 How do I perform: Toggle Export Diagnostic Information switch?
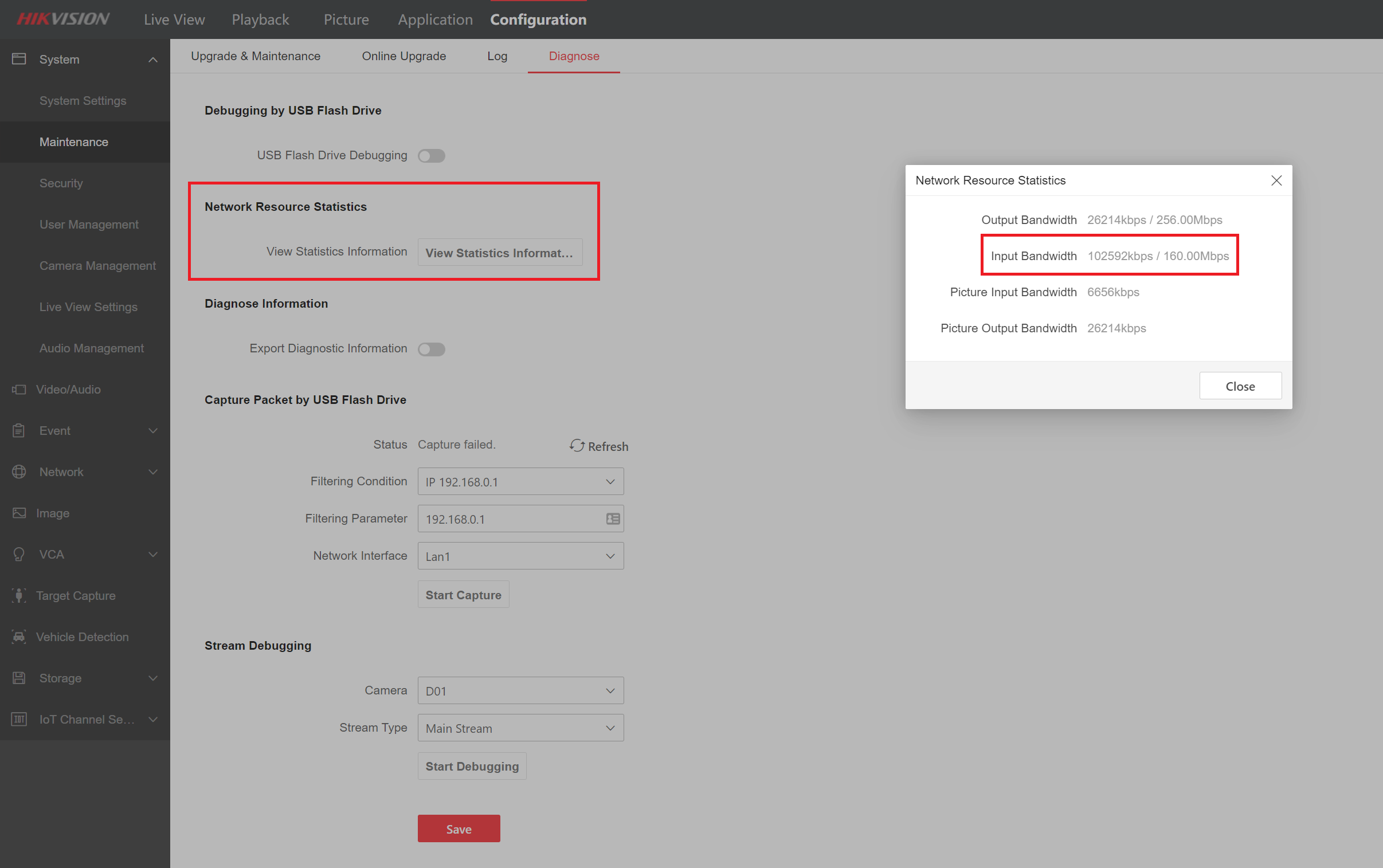point(432,349)
